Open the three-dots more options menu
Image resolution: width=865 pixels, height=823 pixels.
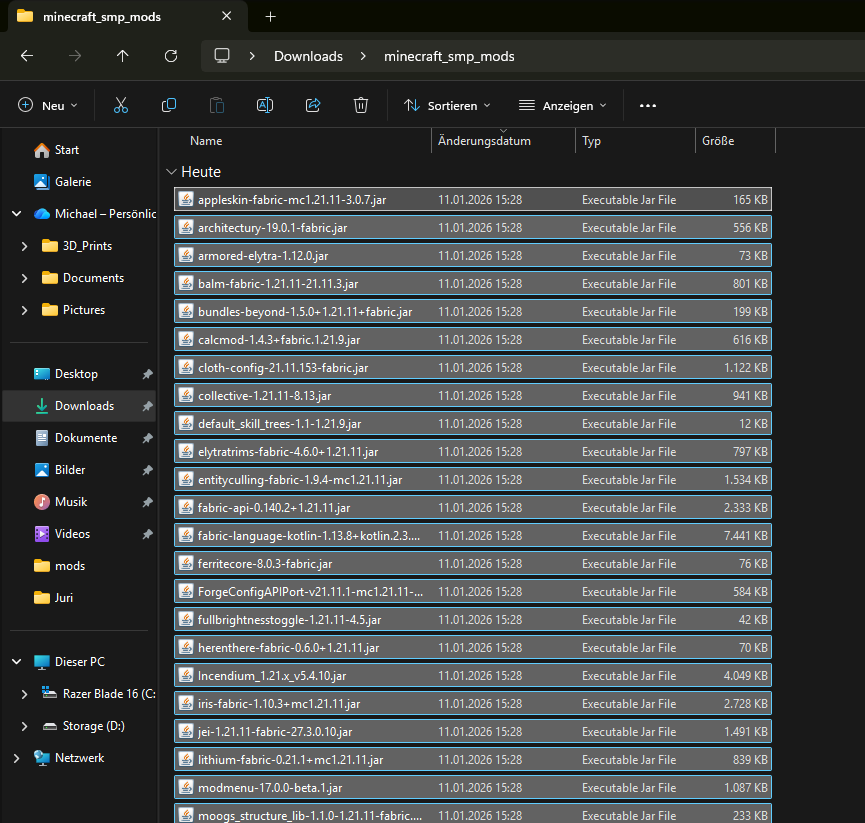648,105
